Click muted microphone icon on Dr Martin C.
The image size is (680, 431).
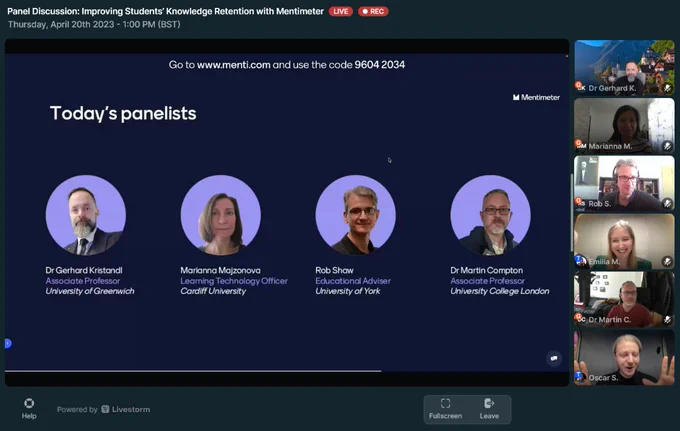[x=667, y=320]
